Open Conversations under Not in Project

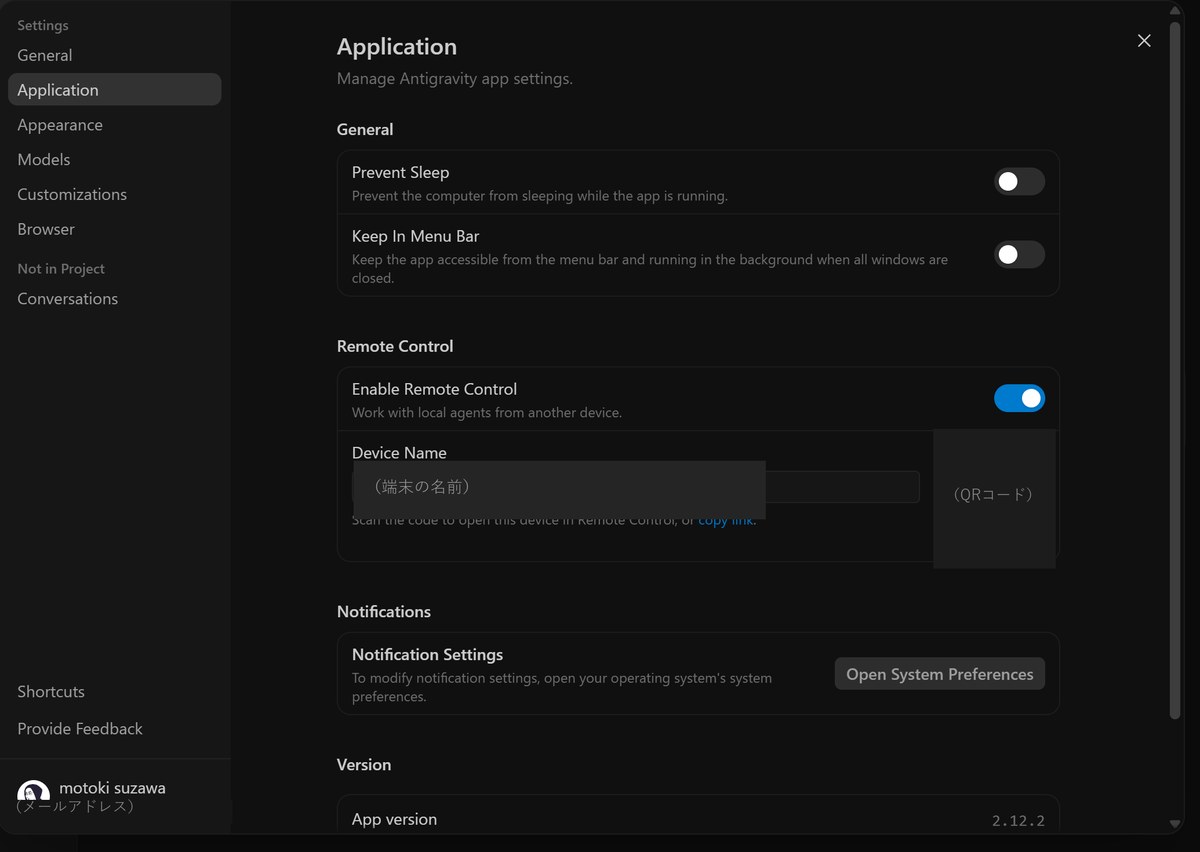[x=114, y=299]
